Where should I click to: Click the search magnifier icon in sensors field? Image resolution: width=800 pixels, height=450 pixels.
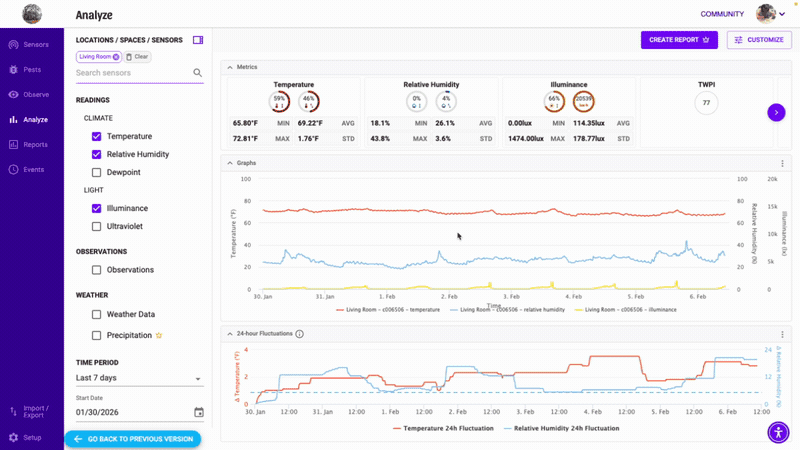(197, 73)
